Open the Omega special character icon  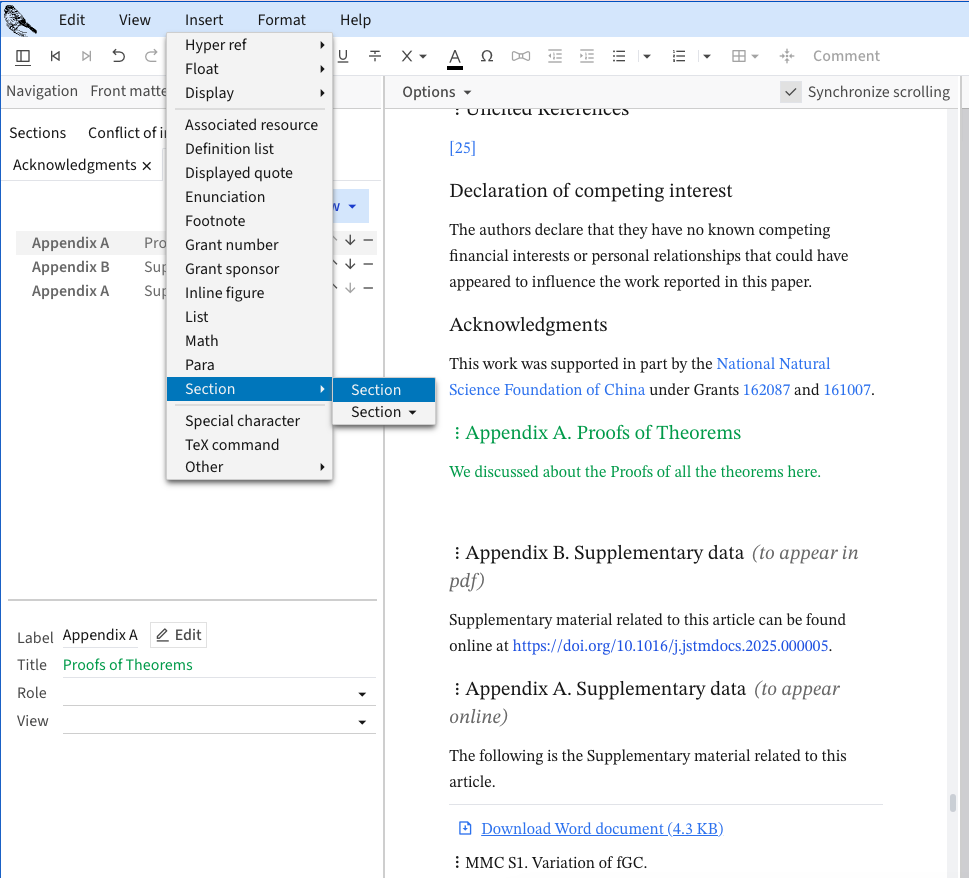pyautogui.click(x=487, y=56)
